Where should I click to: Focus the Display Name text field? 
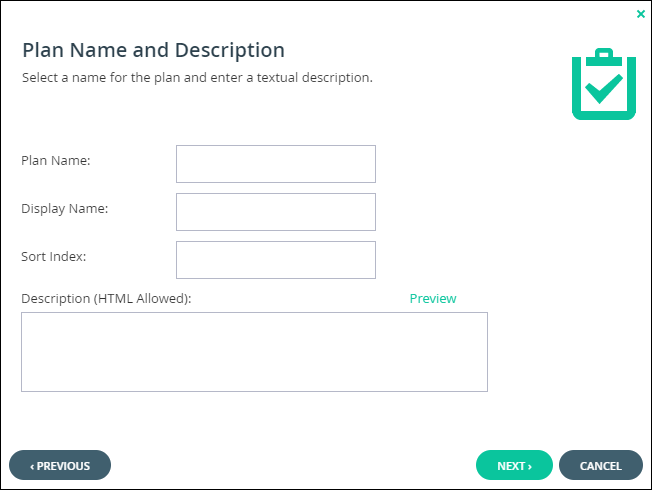pos(276,212)
